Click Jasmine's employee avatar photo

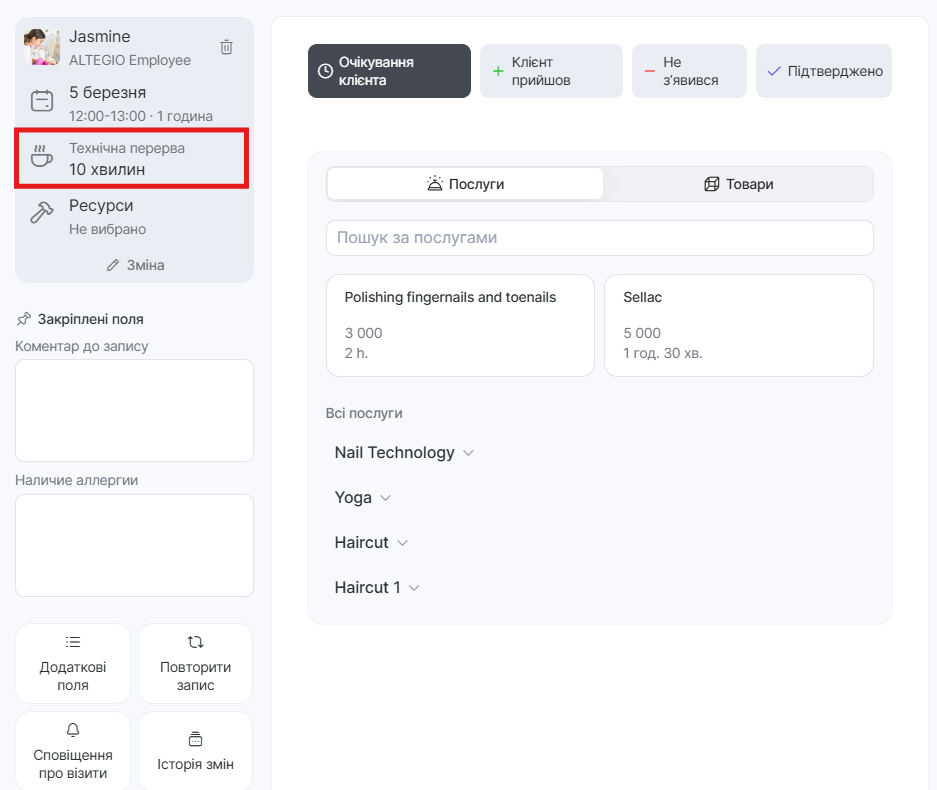[42, 47]
